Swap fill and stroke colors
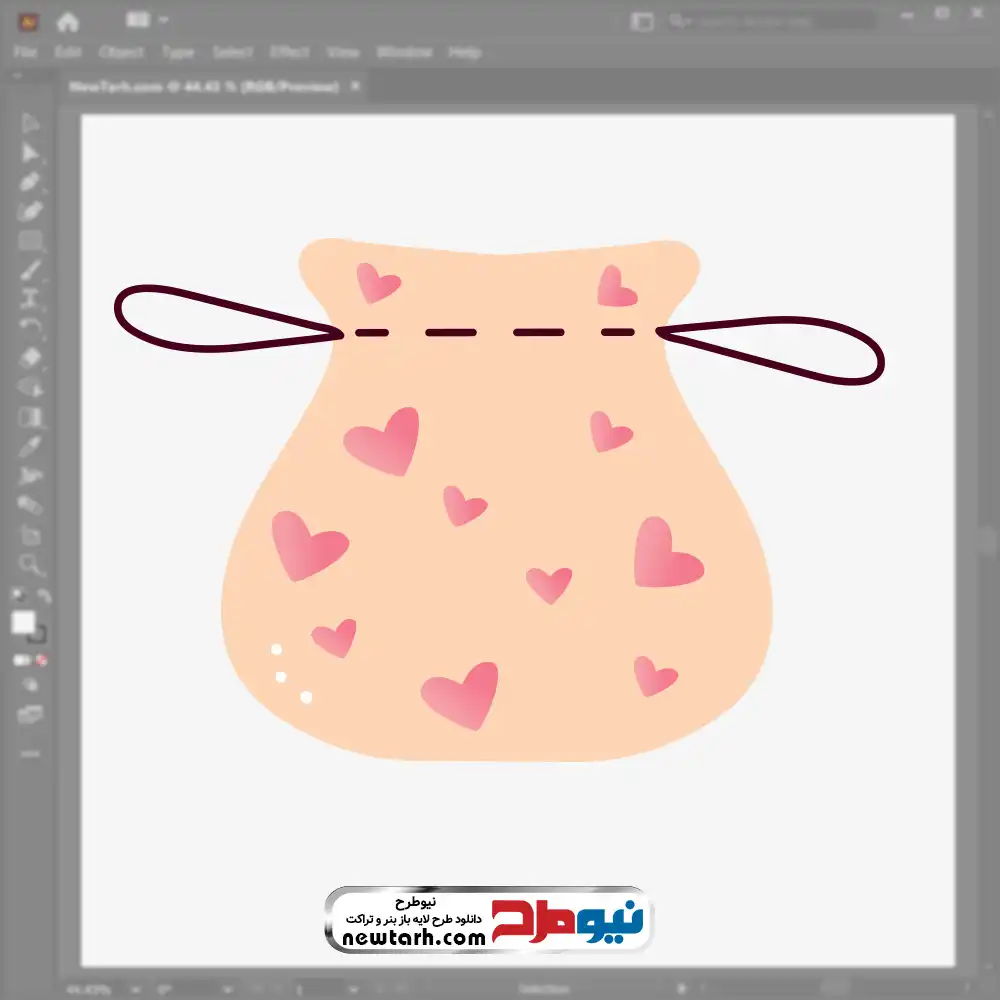 [44, 597]
